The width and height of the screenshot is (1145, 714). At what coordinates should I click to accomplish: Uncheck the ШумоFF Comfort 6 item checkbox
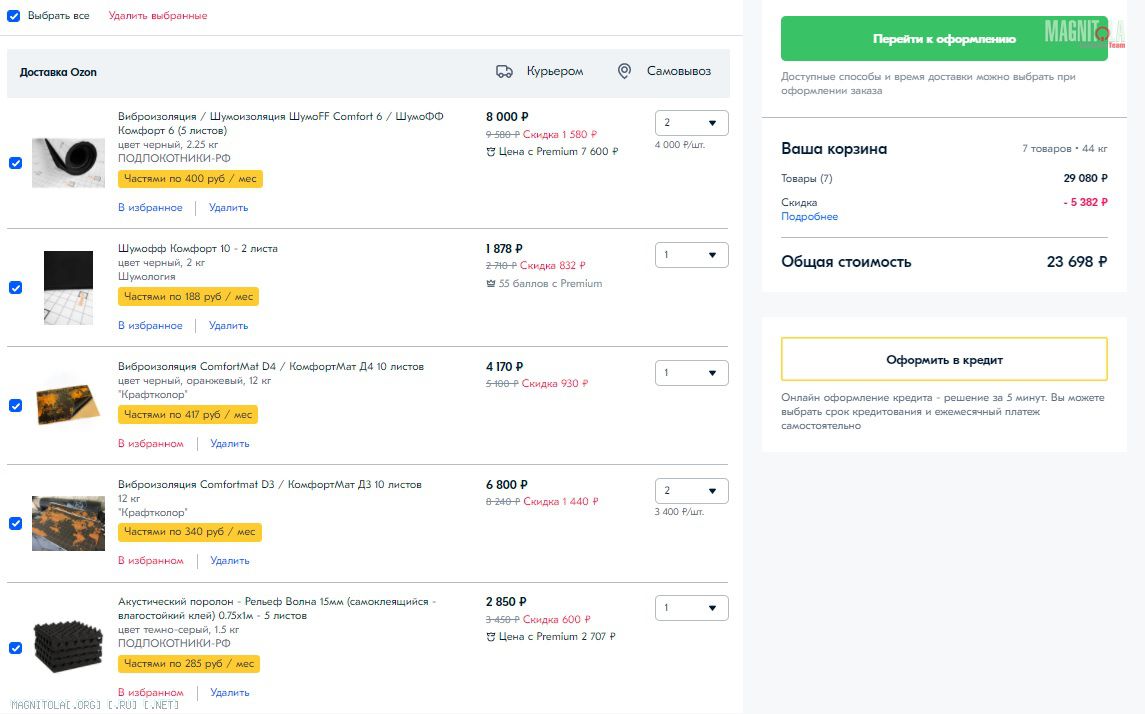15,163
